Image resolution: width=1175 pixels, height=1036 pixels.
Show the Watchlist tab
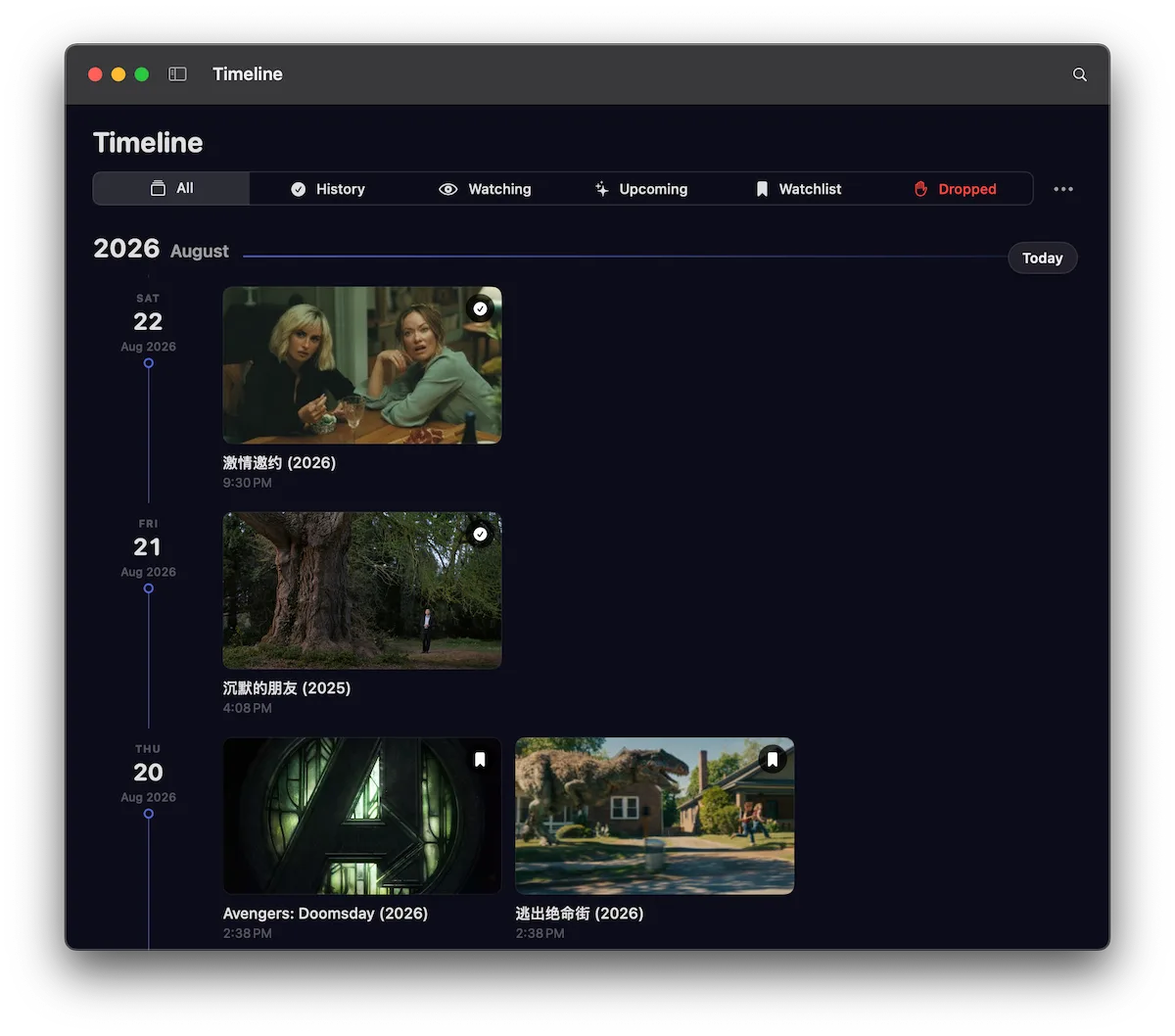[798, 189]
